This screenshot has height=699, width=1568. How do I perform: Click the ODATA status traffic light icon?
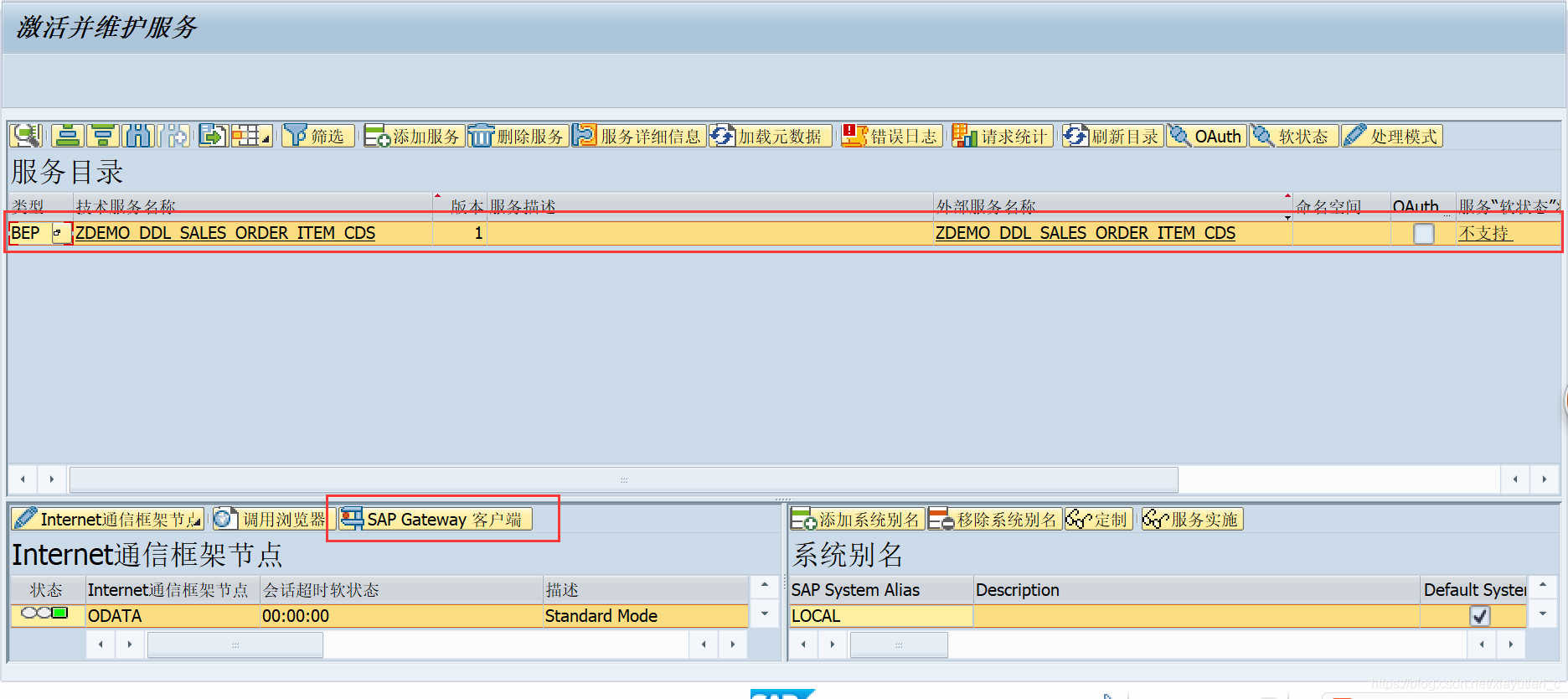pos(45,614)
